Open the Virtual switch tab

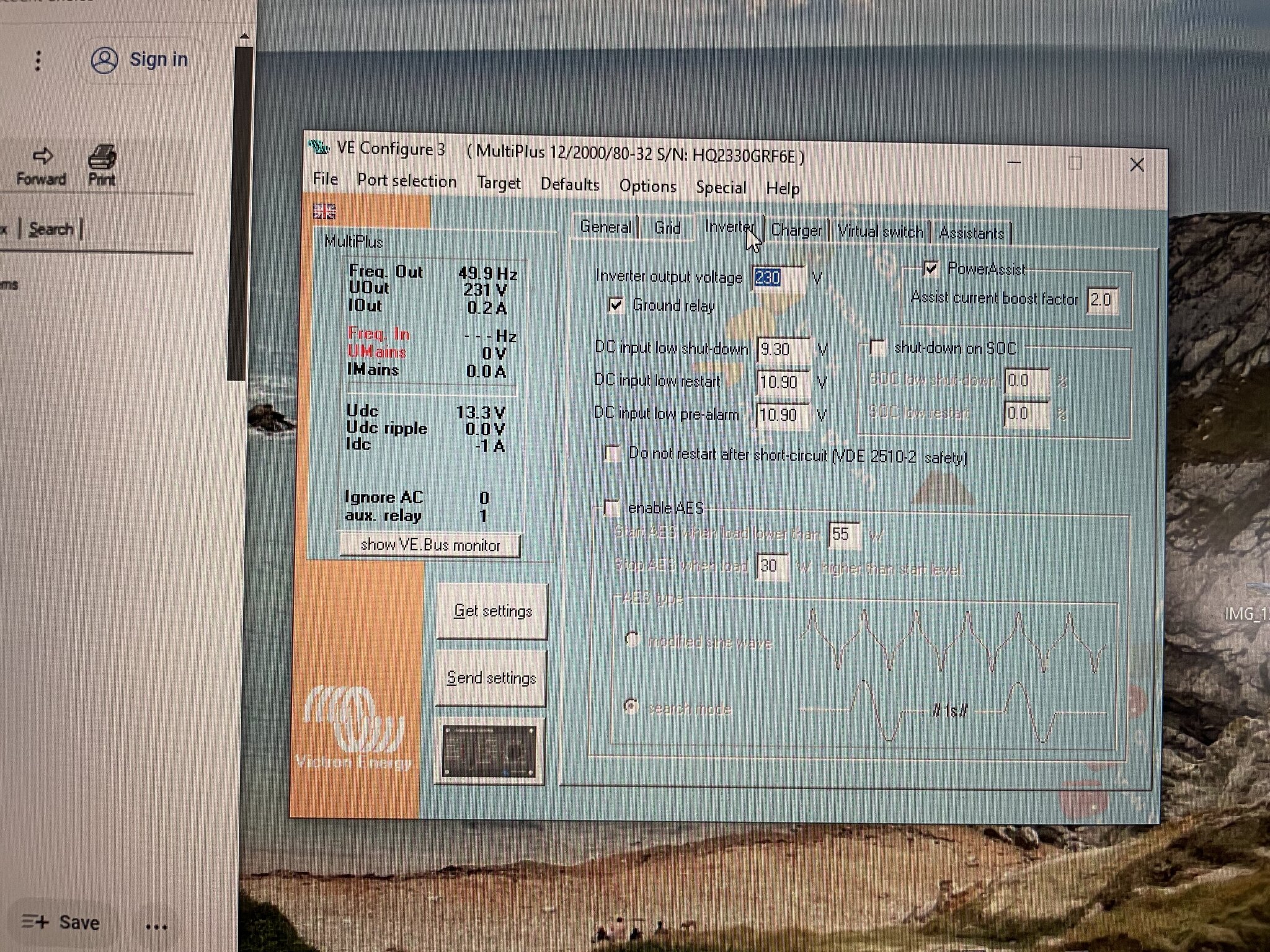881,232
